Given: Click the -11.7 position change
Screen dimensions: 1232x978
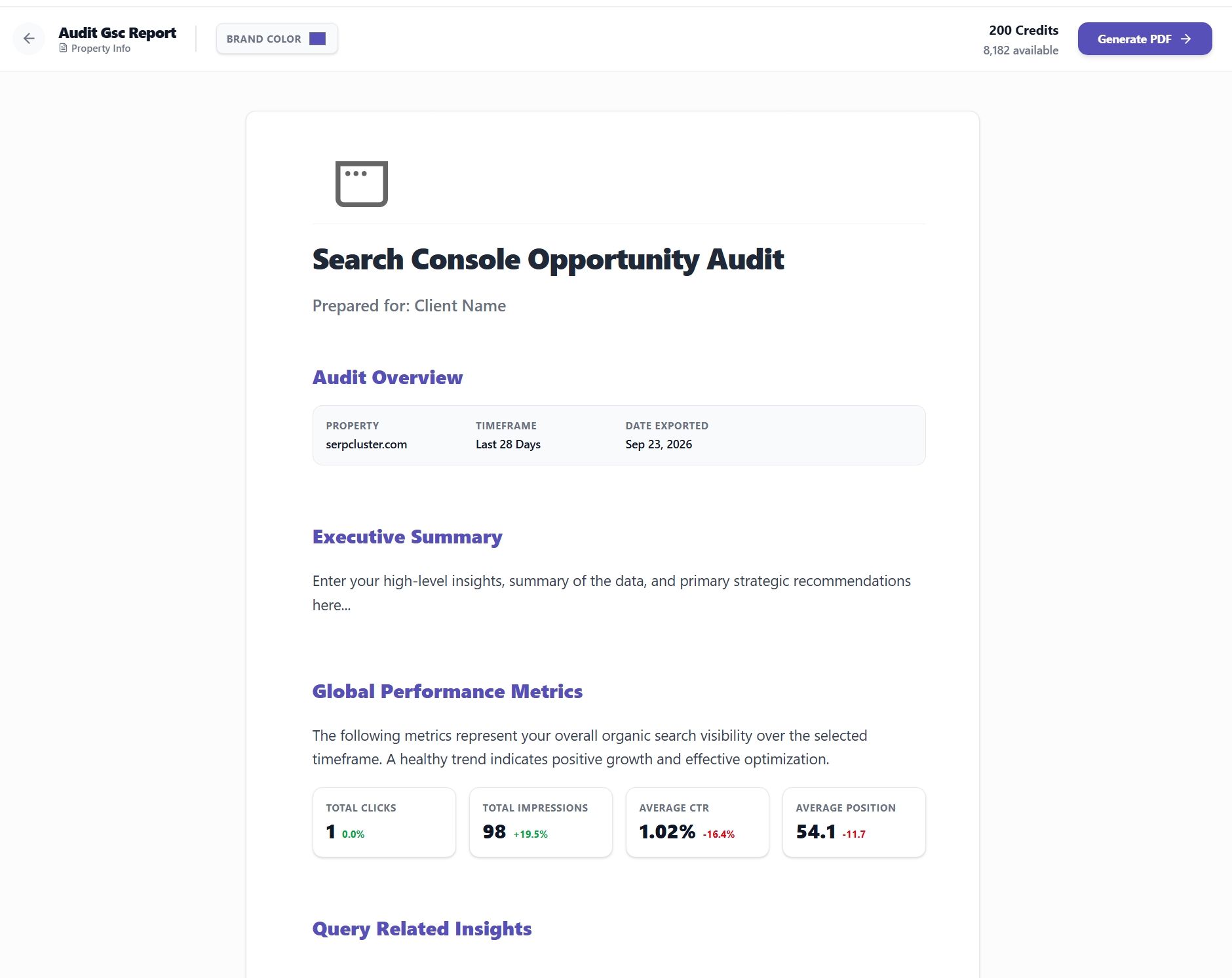Looking at the screenshot, I should (x=854, y=834).
